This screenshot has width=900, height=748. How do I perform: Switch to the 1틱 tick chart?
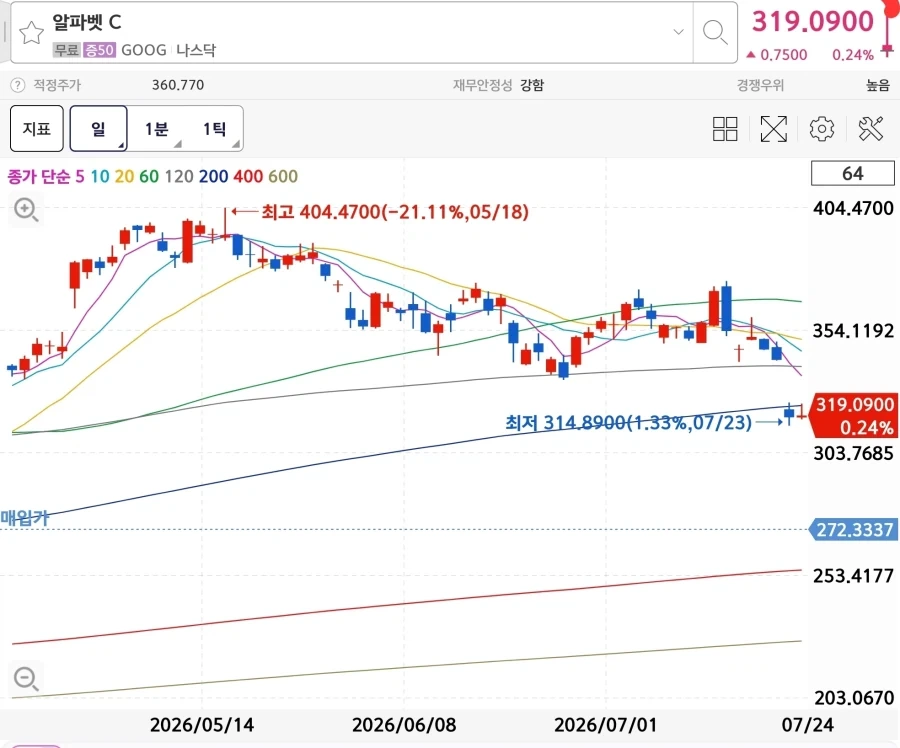click(214, 129)
